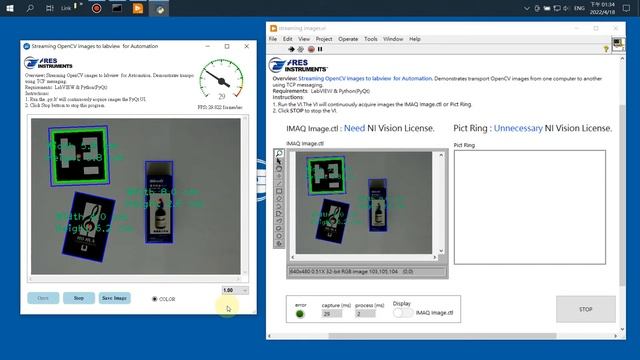Click the STOP button in LabVIEW panel
Viewport: 640px width, 360px height.
point(586,309)
